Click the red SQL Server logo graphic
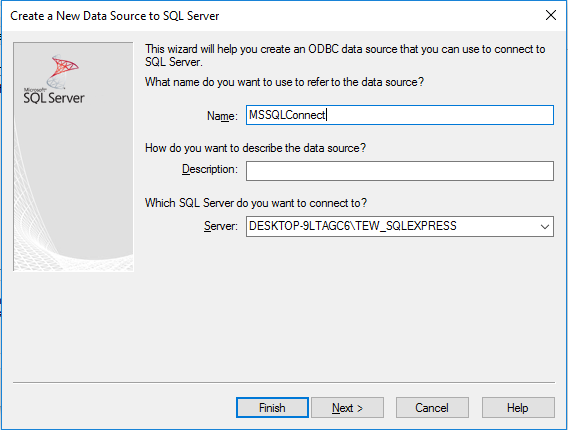Screen dimensions: 568x430 click(x=64, y=71)
